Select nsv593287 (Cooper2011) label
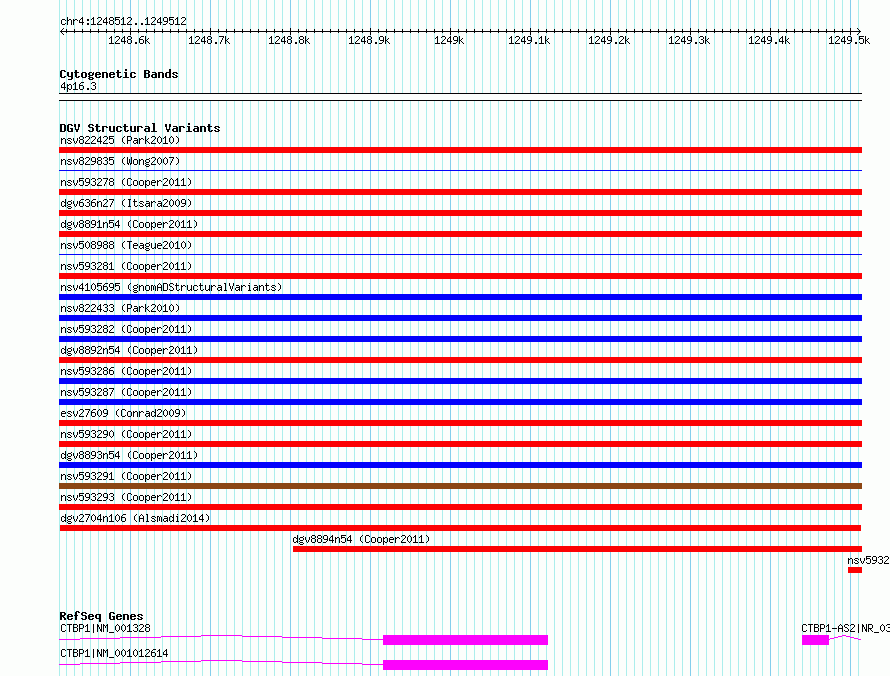890x676 pixels. tap(126, 392)
